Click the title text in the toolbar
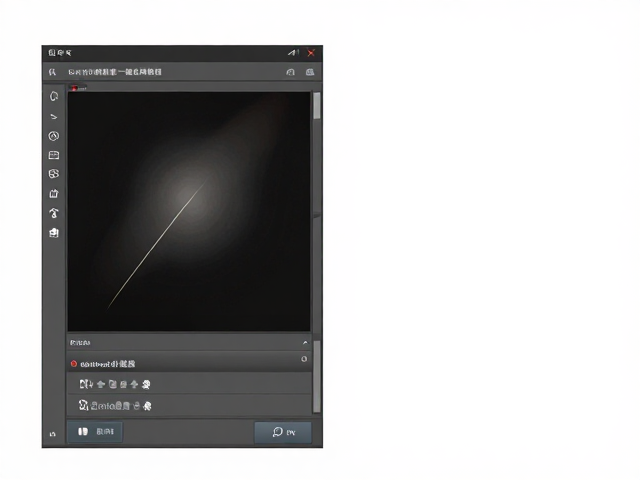Image resolution: width=640 pixels, height=480 pixels. 115,72
